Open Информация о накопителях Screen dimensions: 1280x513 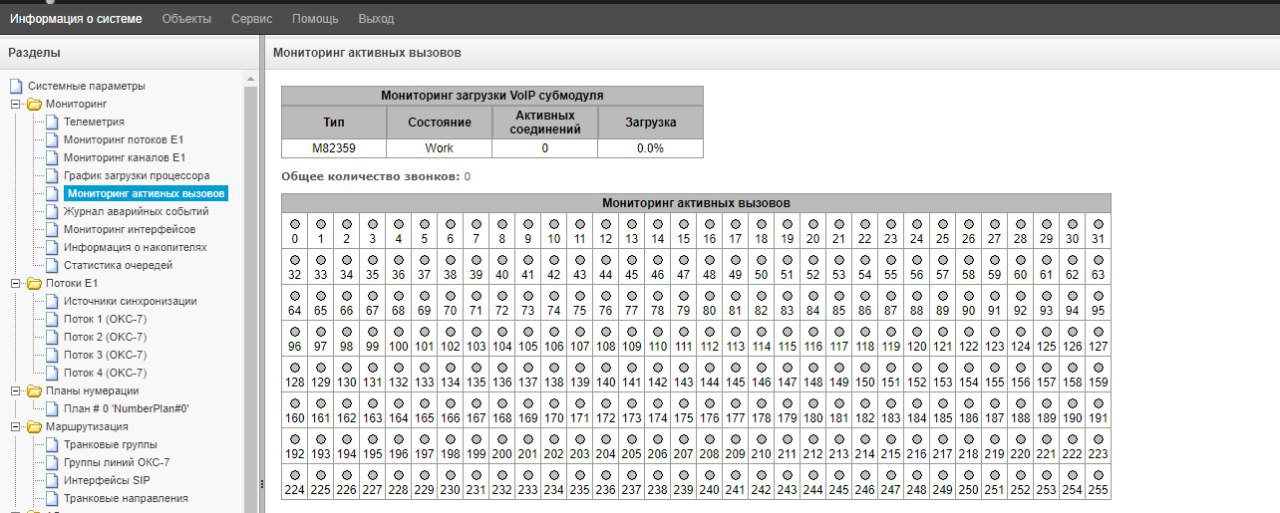136,247
